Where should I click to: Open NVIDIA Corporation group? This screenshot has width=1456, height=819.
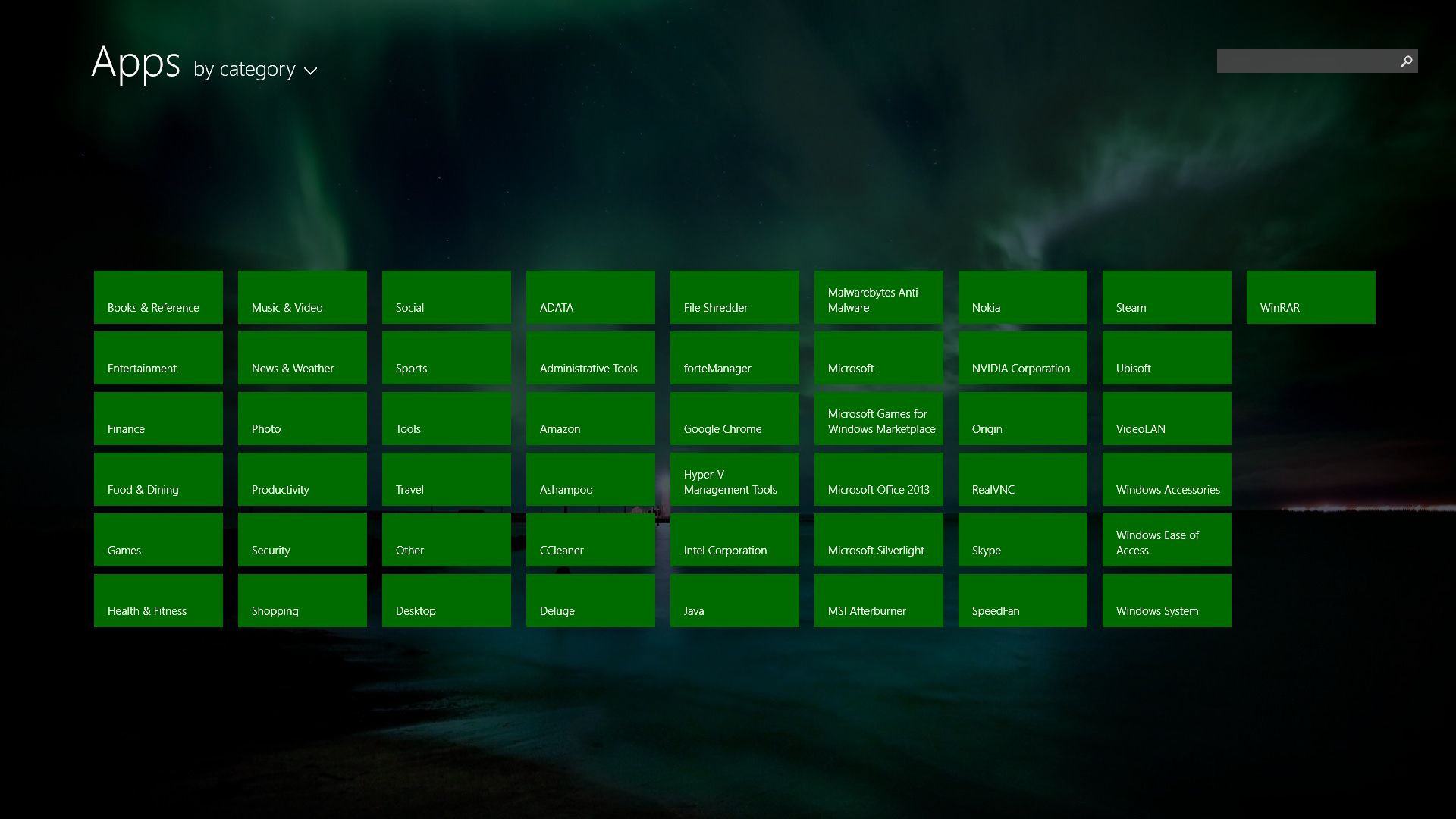pos(1023,358)
